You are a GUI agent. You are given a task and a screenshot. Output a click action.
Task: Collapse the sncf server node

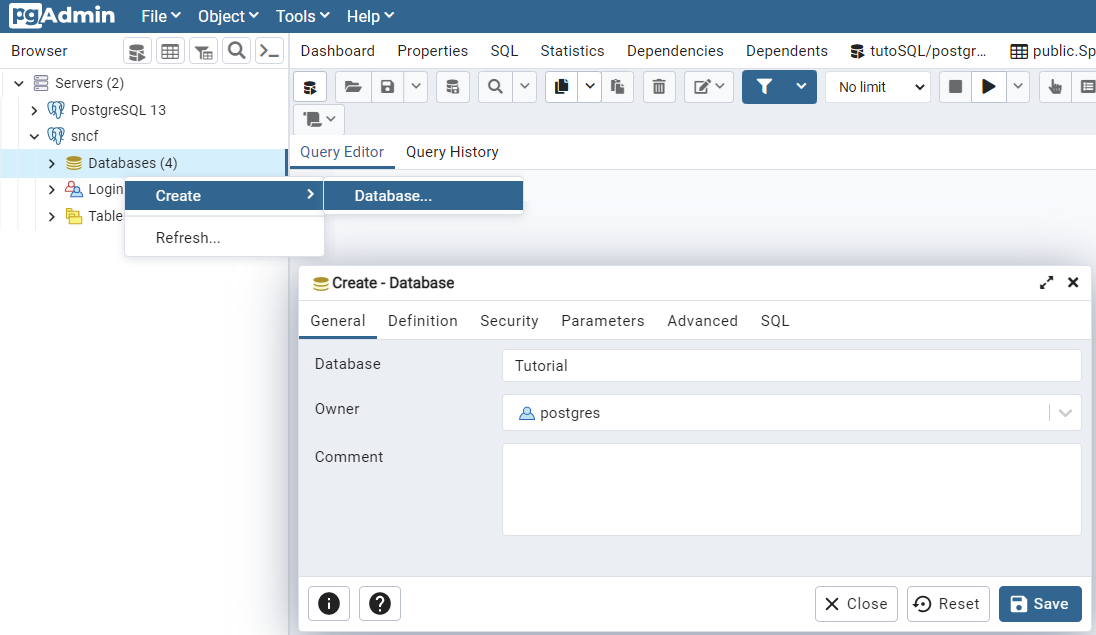(34, 136)
